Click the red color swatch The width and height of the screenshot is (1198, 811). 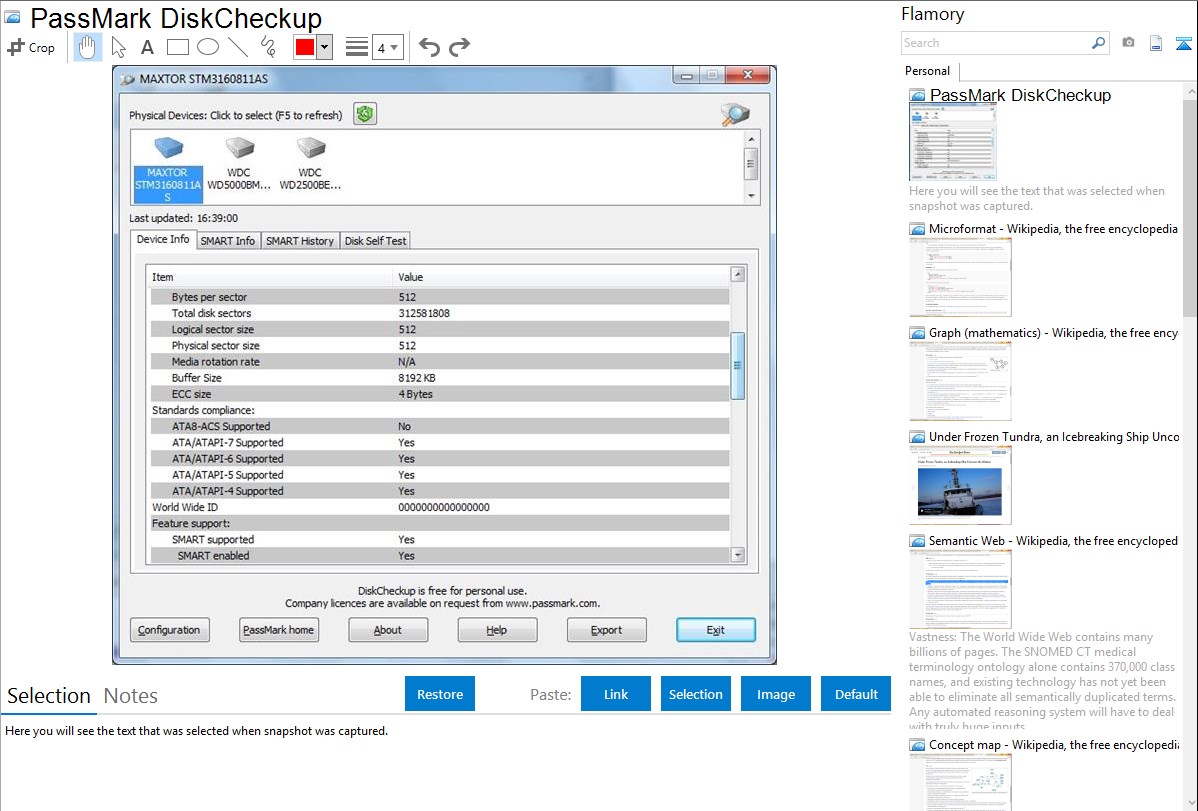coord(305,47)
